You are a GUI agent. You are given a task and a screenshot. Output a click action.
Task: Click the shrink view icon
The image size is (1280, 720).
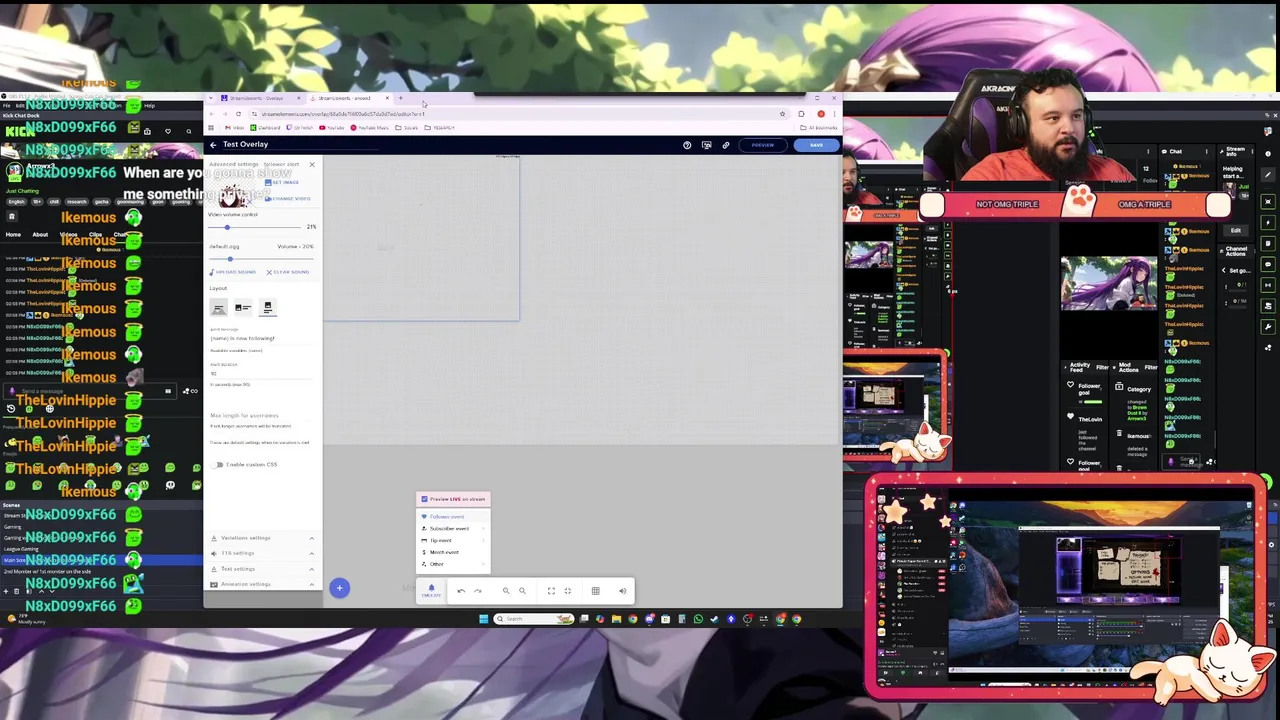pyautogui.click(x=568, y=591)
